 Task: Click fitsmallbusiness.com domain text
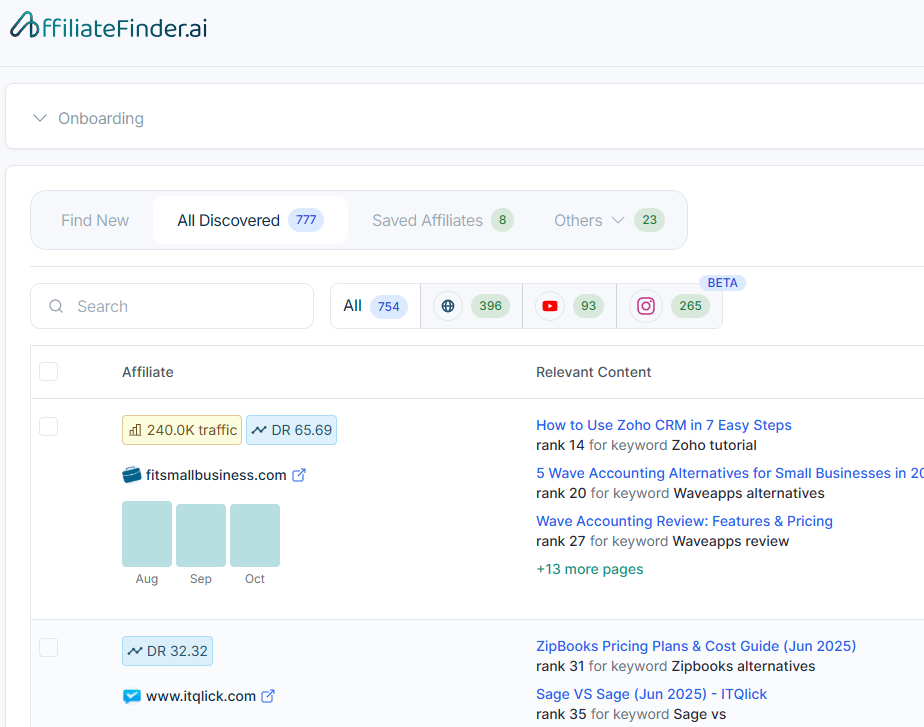pyautogui.click(x=216, y=475)
